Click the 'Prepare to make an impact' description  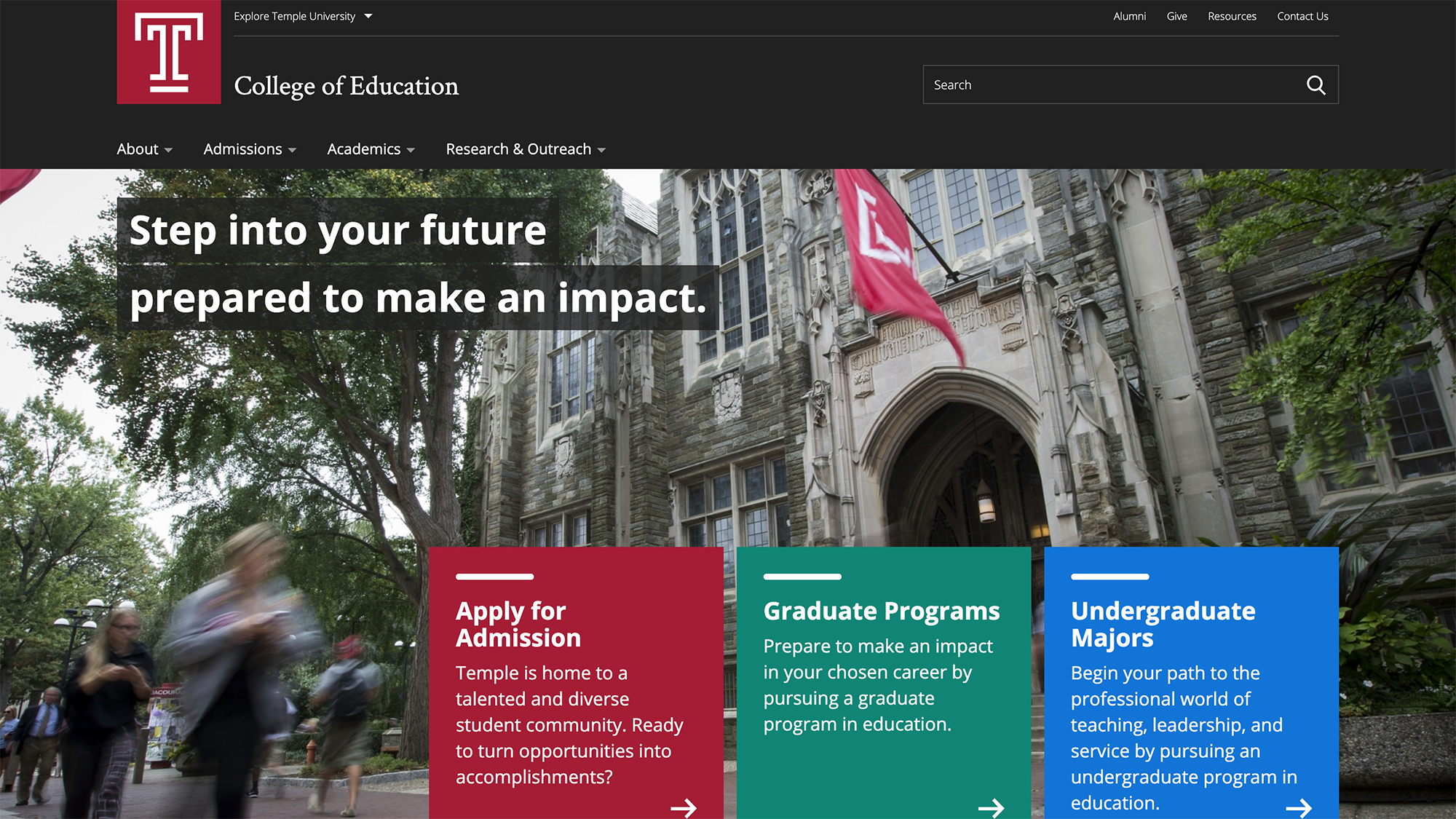pos(878,685)
